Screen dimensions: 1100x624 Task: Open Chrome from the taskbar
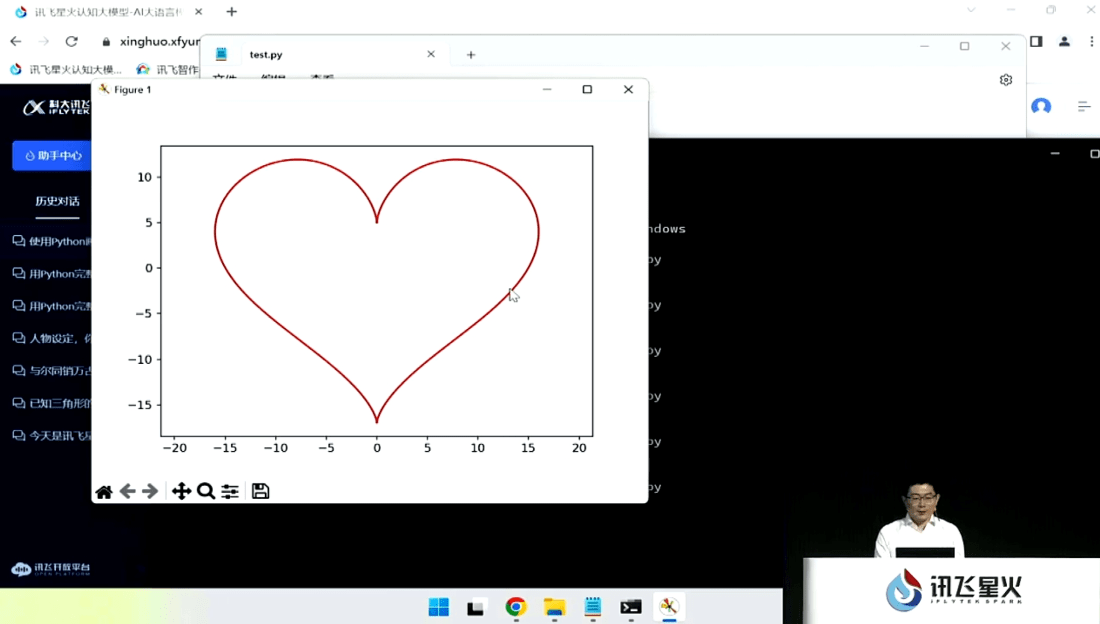tap(515, 607)
